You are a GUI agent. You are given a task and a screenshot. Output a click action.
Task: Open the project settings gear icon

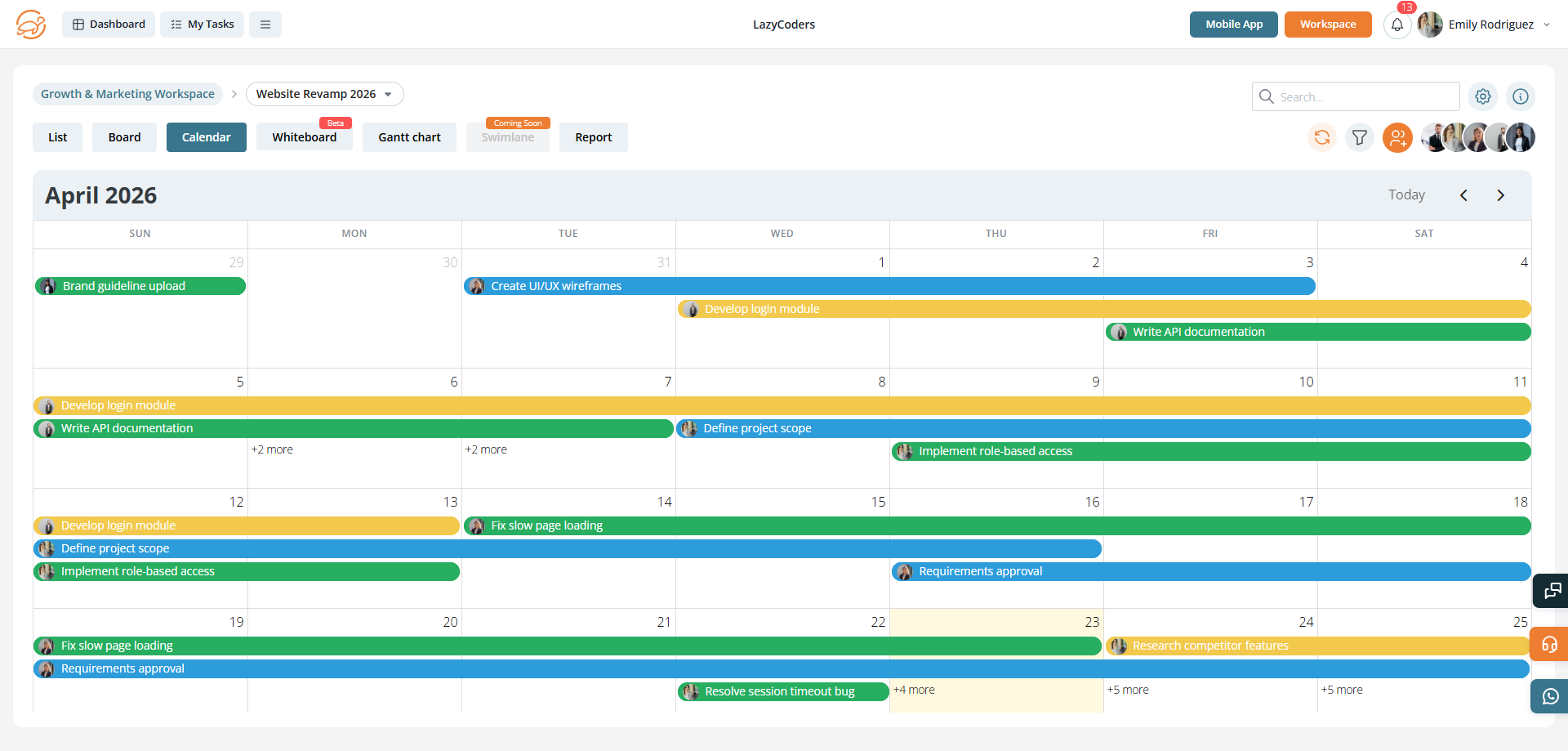pos(1483,96)
